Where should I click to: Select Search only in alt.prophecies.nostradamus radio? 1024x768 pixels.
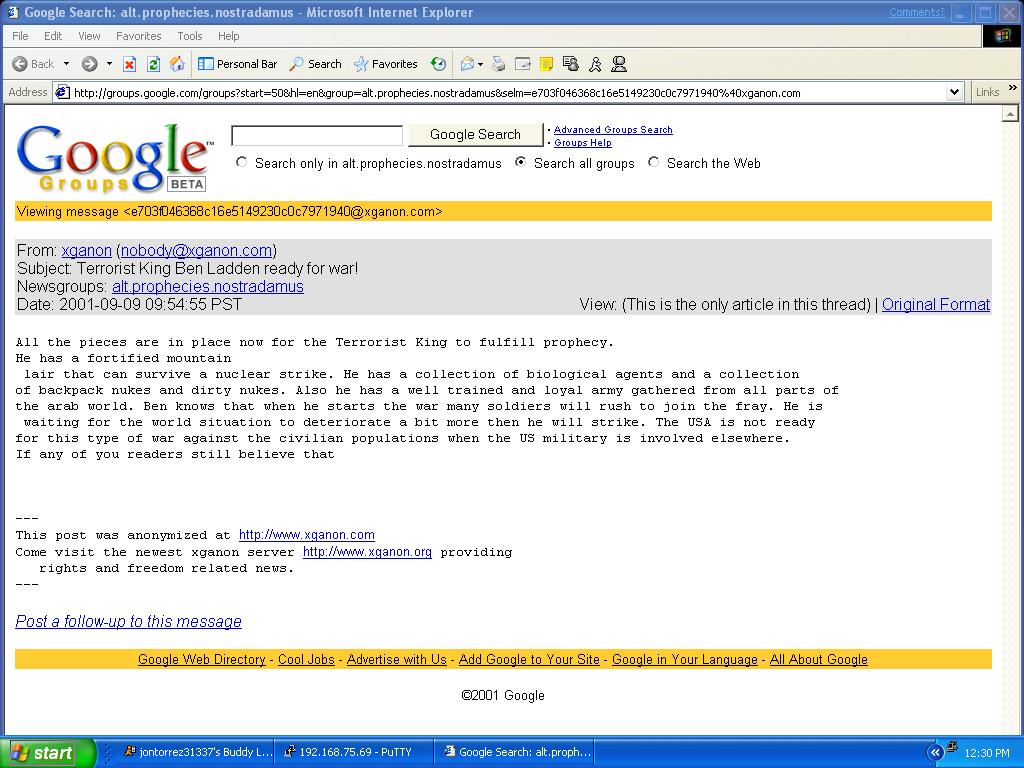pos(242,162)
